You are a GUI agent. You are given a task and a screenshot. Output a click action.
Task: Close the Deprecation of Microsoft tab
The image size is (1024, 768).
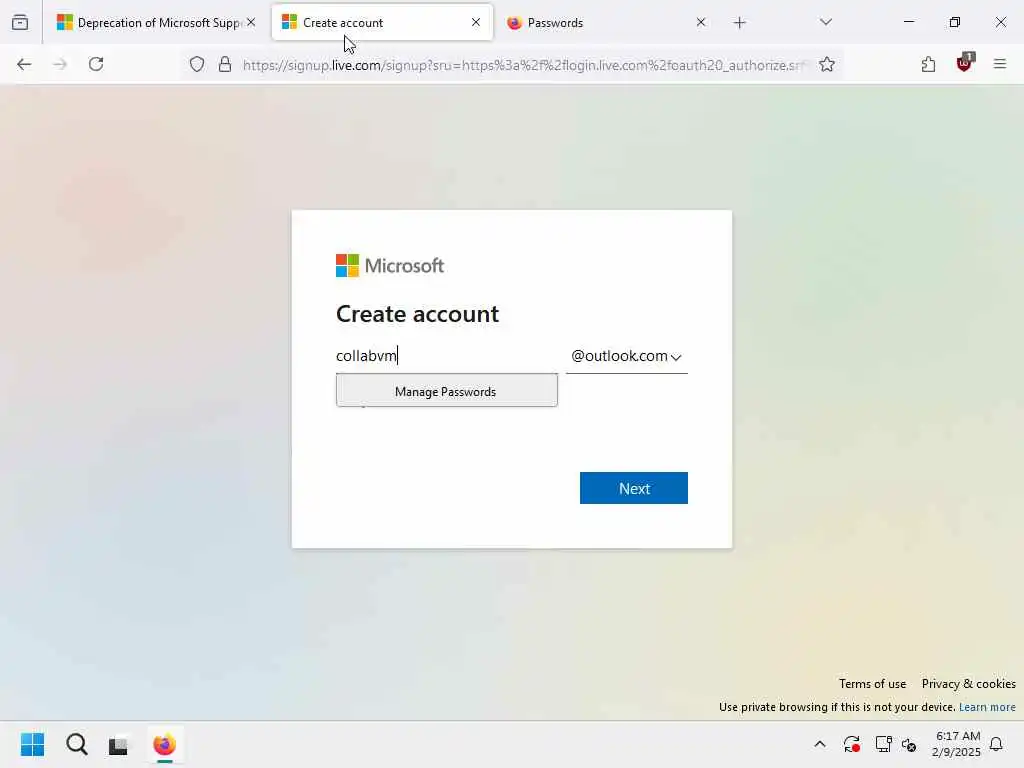point(251,22)
